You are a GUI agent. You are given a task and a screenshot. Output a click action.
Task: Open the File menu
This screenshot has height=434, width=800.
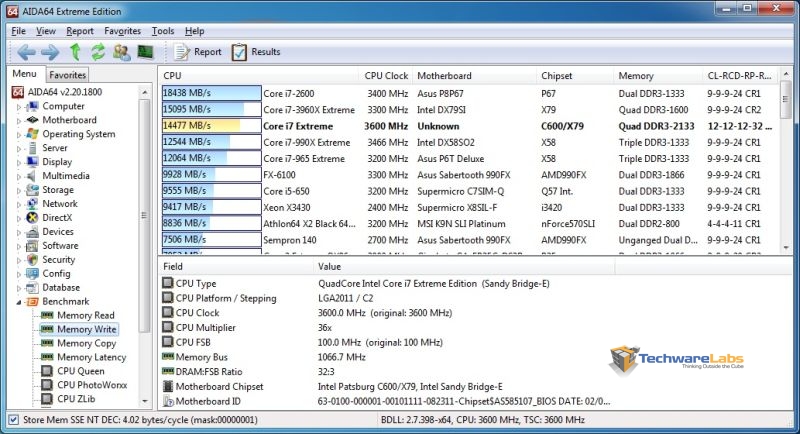tap(18, 31)
